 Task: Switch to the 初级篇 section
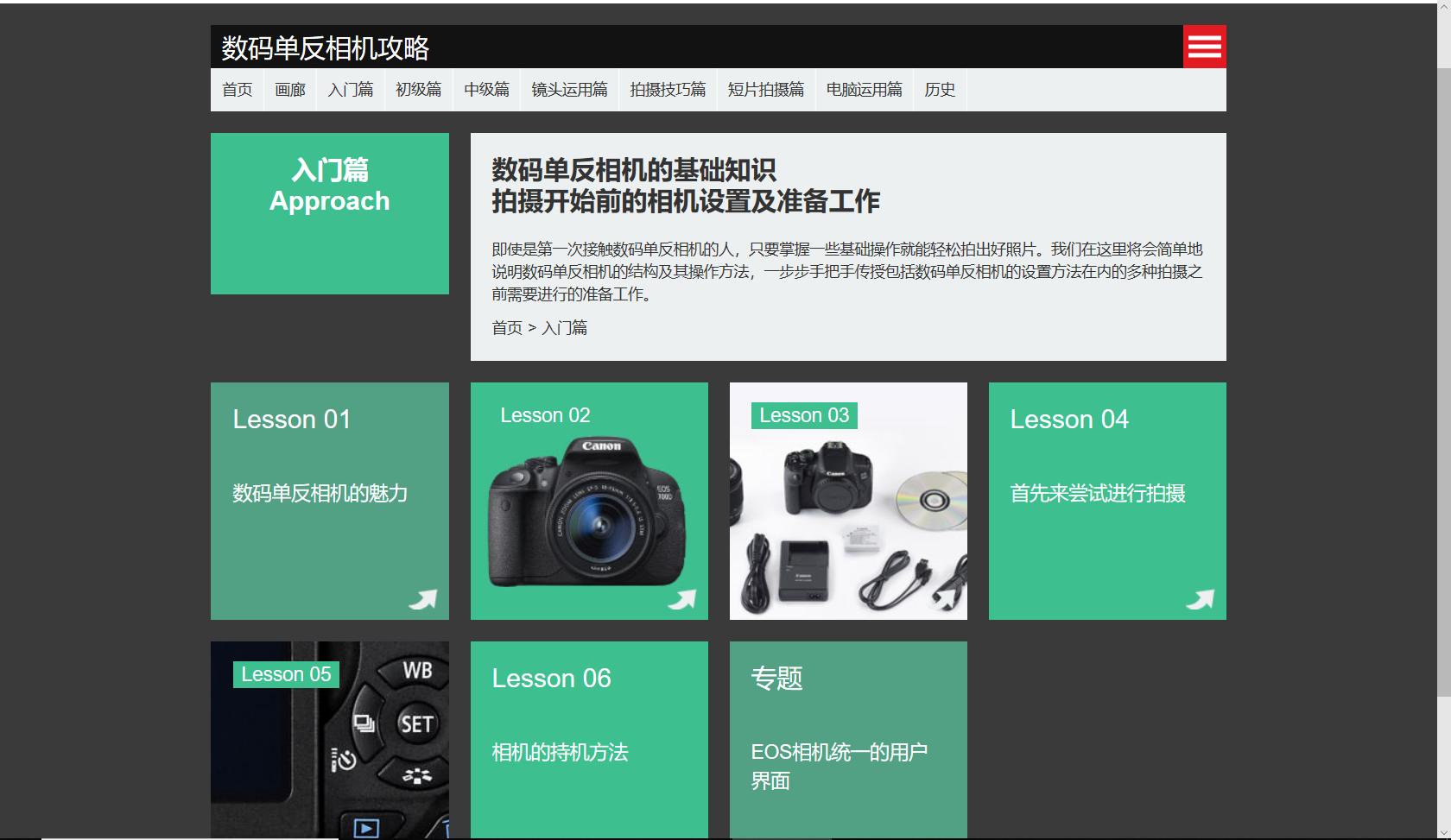(x=418, y=89)
